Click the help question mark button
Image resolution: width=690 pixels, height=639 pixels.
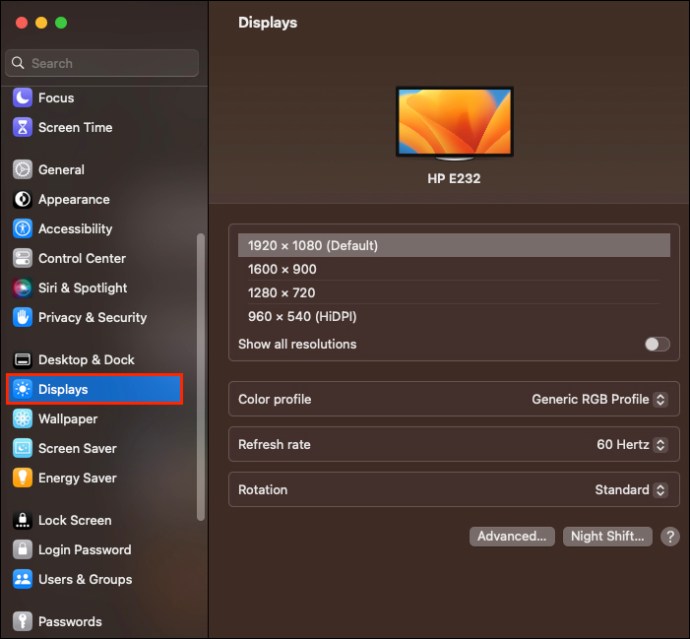[x=670, y=536]
